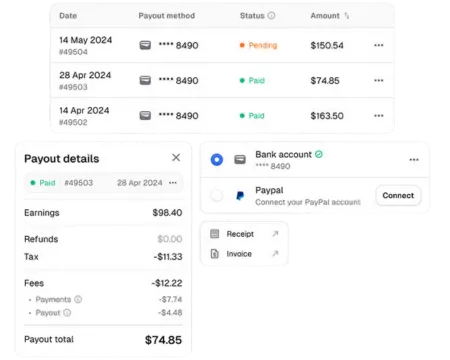Viewport: 450px width, 360px height.
Task: Open more options for the $74.85 payout row
Action: (378, 80)
